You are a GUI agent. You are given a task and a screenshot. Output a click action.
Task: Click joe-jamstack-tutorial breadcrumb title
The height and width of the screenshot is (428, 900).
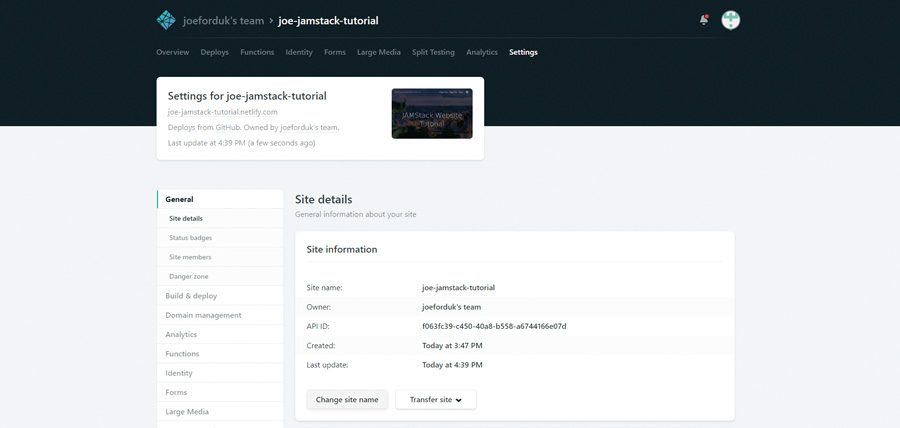328,21
